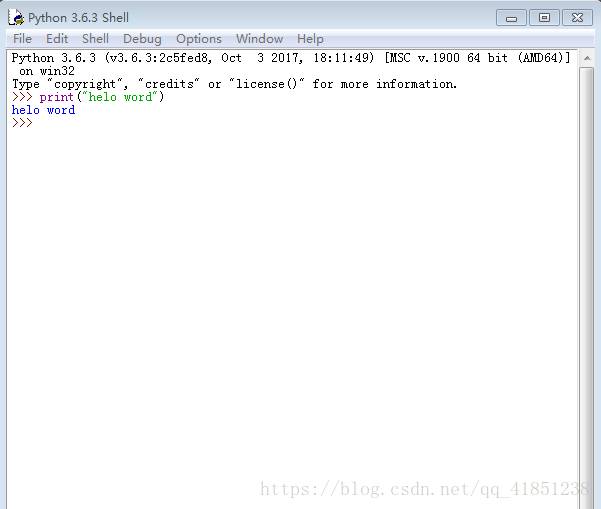This screenshot has height=509, width=601.
Task: Open the Help menu
Action: click(310, 39)
